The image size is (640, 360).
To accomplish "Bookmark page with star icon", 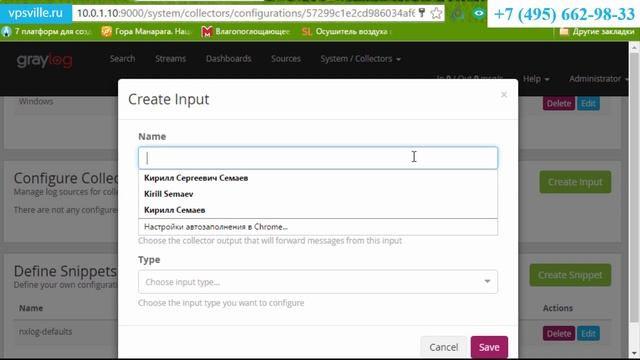I will pos(436,13).
